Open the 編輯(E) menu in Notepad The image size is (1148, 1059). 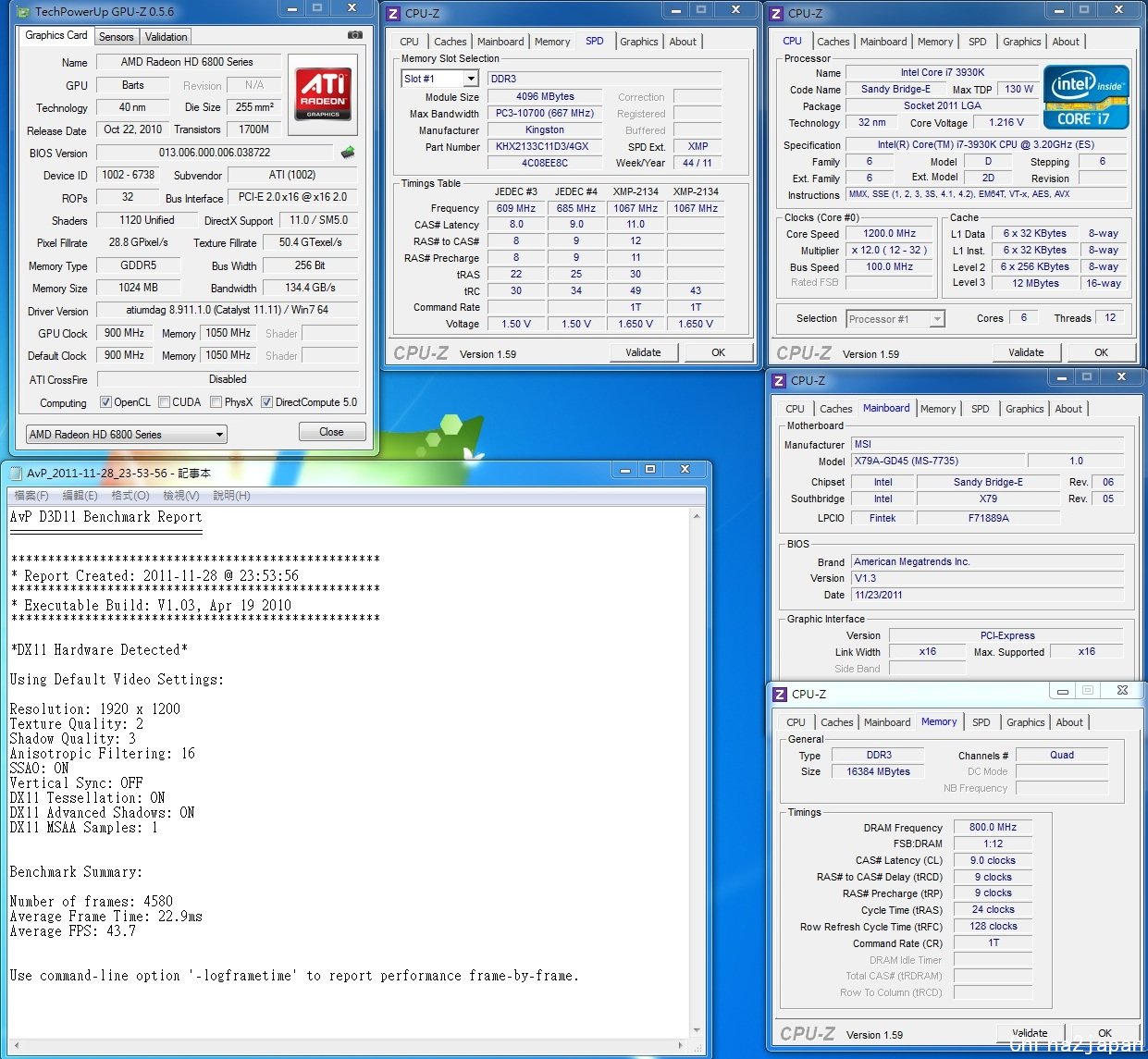80,496
